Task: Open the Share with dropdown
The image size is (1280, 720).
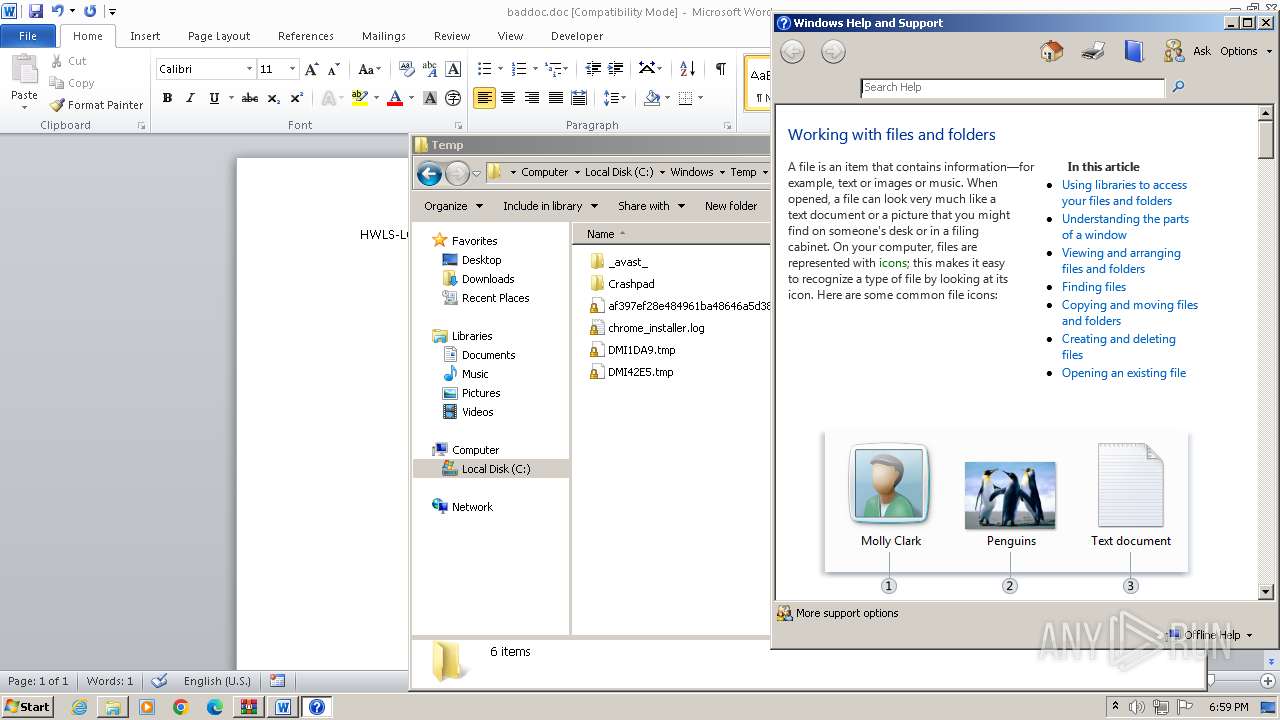Action: click(x=651, y=206)
